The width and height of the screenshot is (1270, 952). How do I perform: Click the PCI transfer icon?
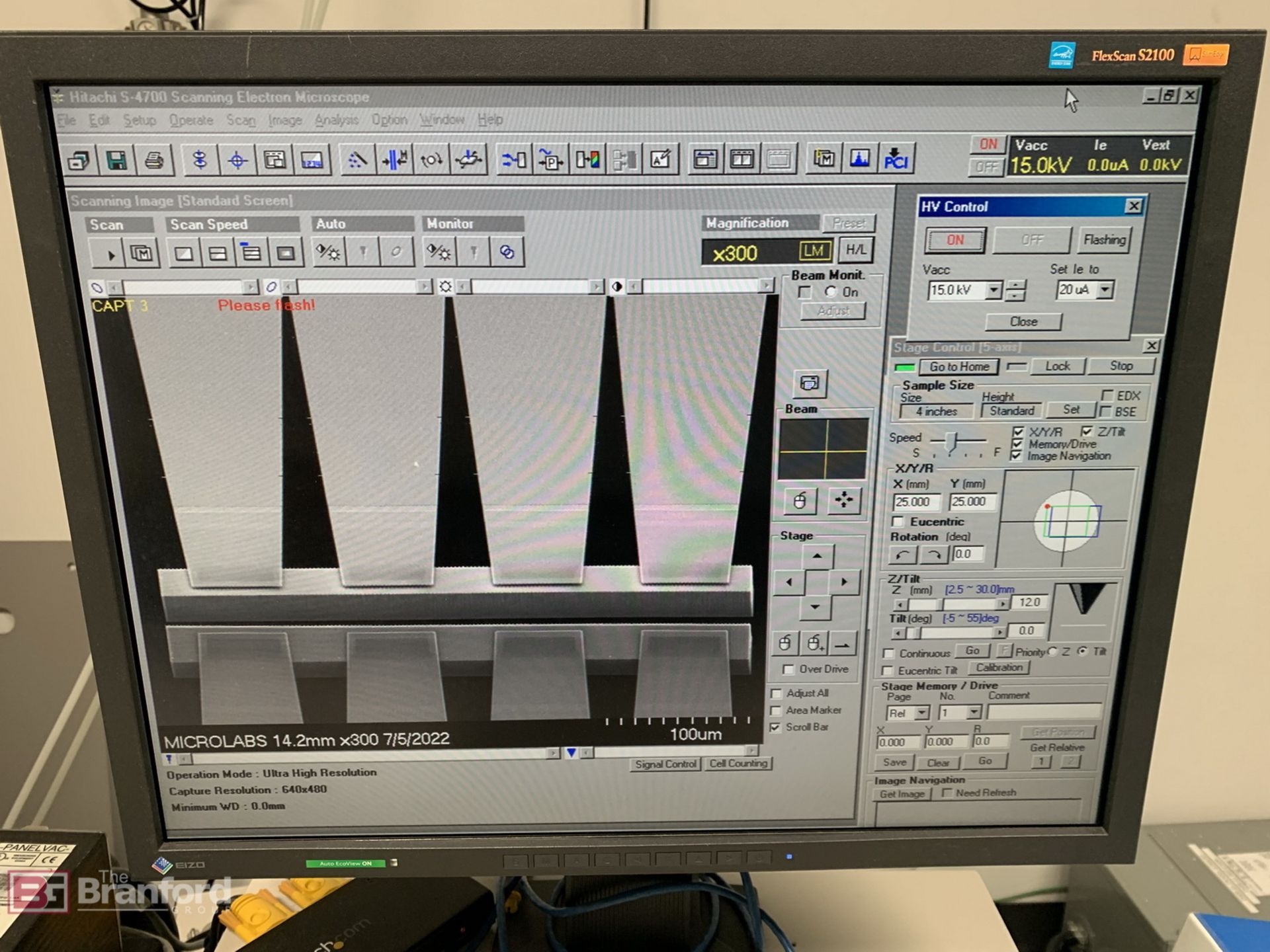896,159
